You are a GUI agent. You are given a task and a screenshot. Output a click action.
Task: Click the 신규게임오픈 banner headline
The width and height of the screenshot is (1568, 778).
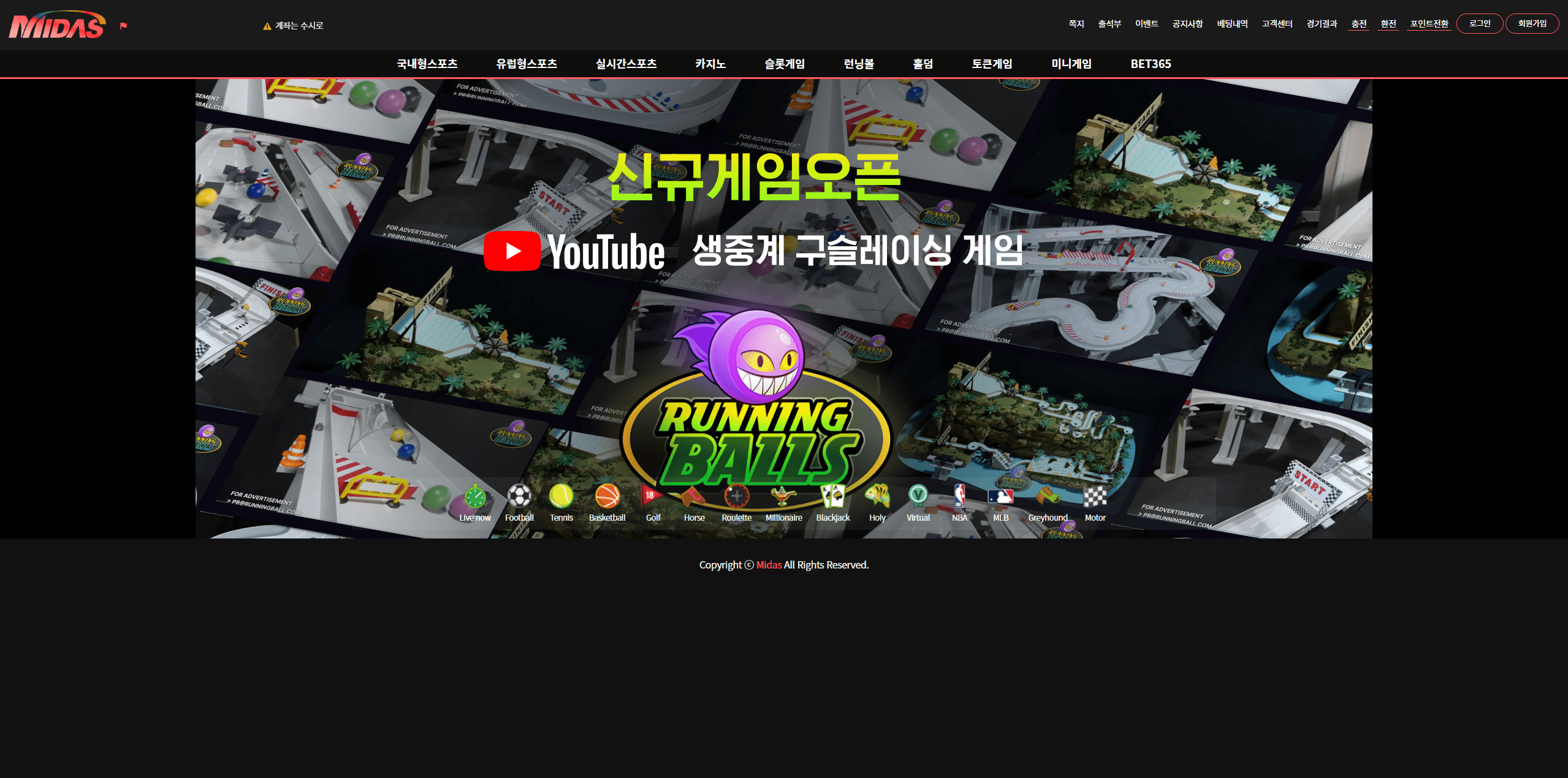pos(754,177)
